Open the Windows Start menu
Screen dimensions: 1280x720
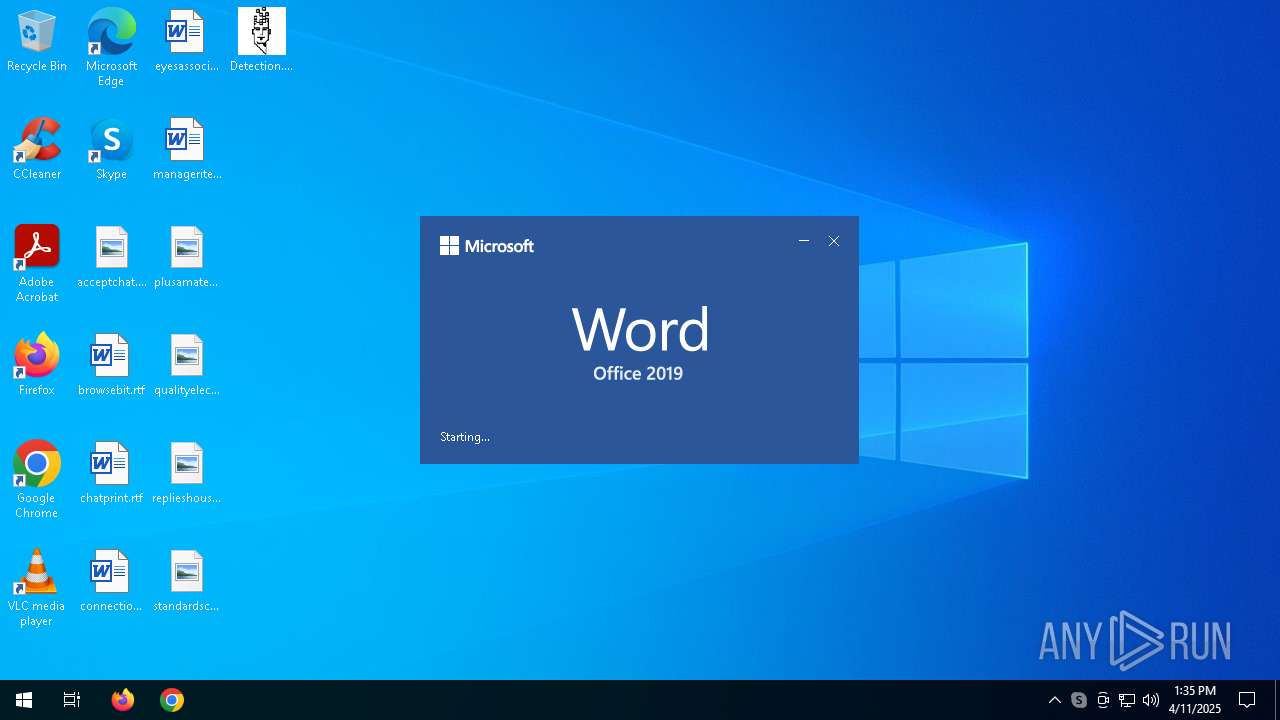pos(24,700)
